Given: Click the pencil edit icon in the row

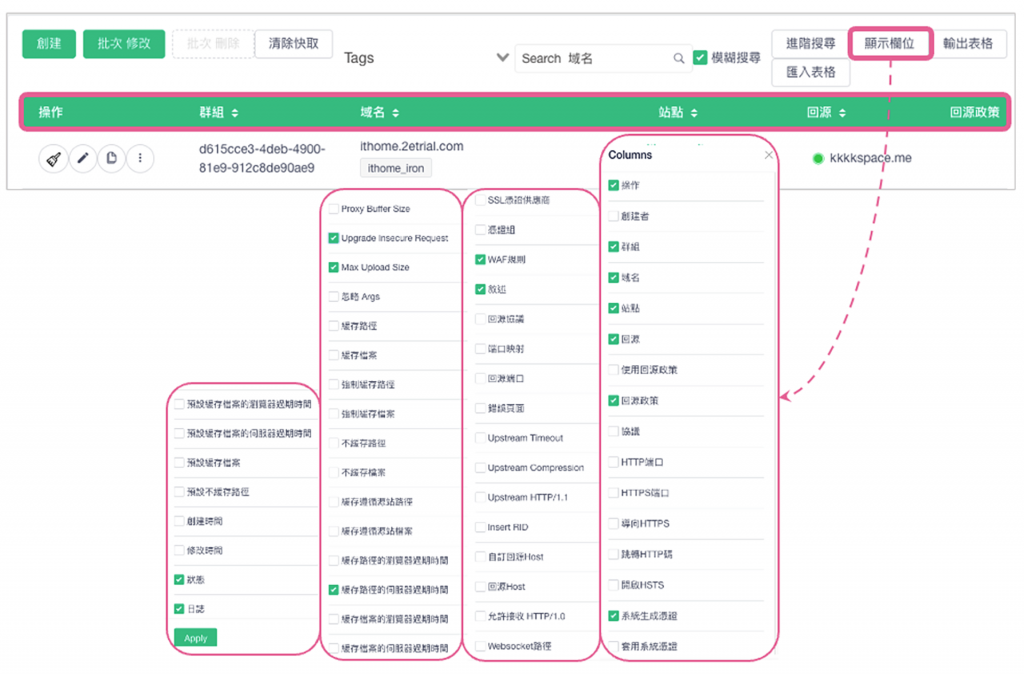Looking at the screenshot, I should [x=83, y=158].
